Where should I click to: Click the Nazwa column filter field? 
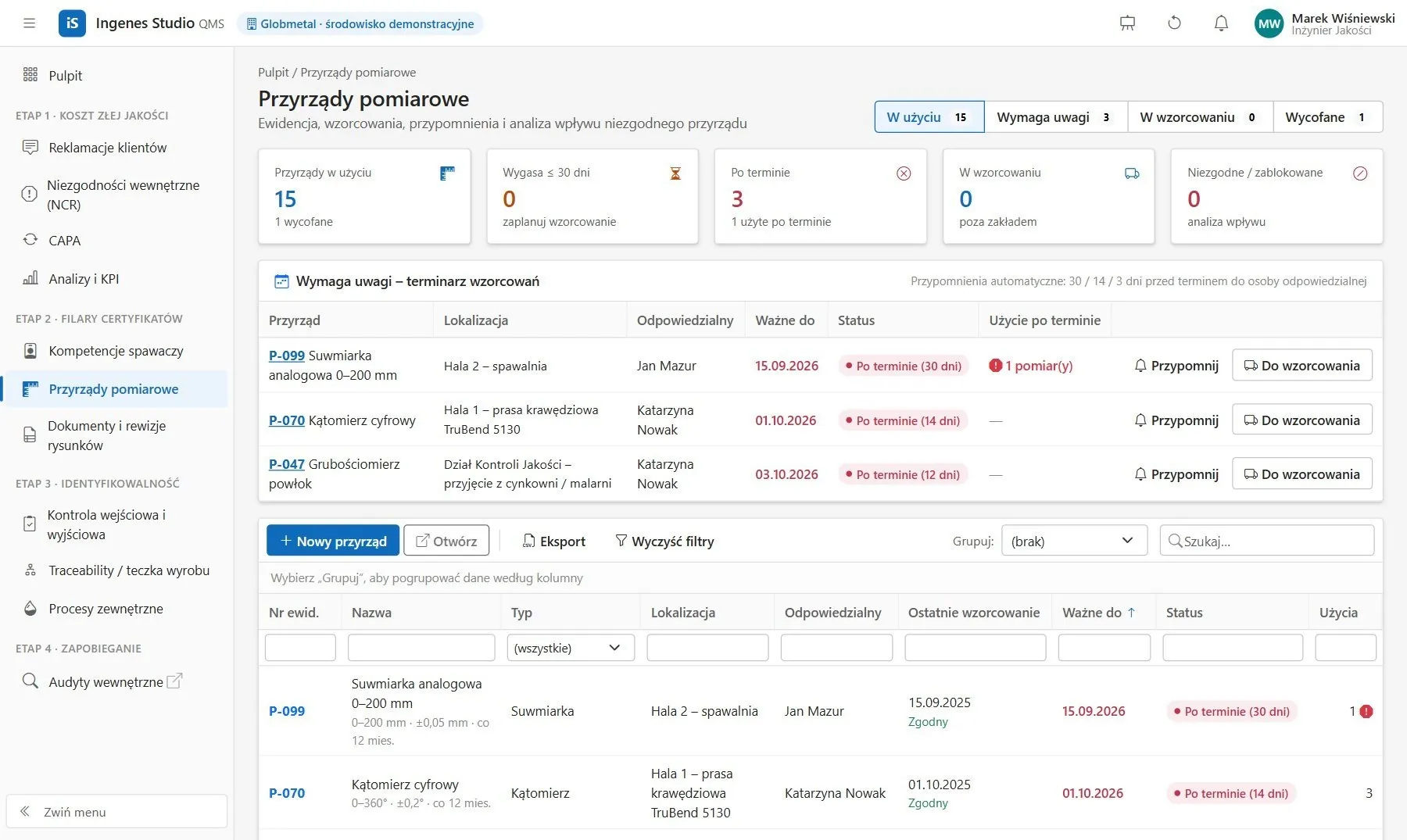pyautogui.click(x=421, y=648)
